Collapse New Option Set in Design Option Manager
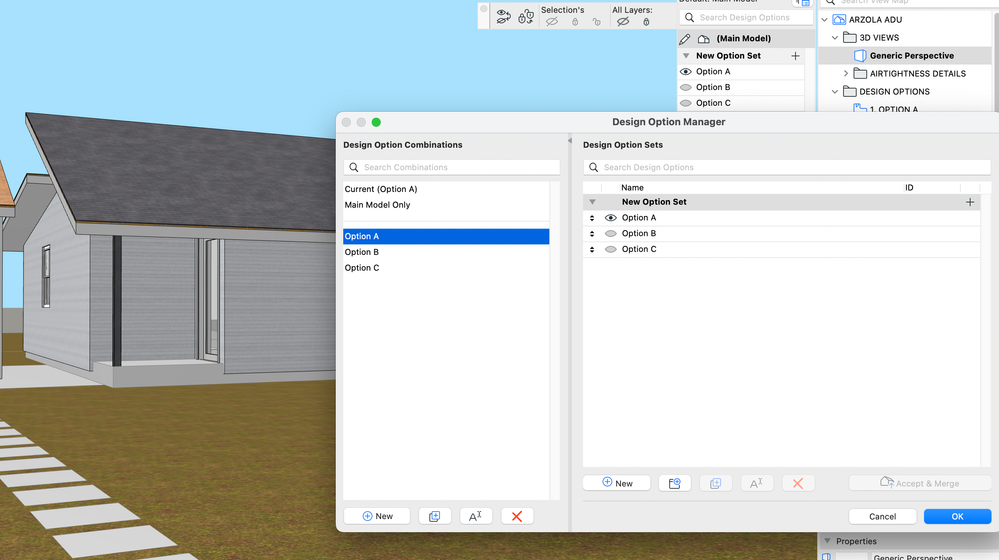 [x=593, y=202]
